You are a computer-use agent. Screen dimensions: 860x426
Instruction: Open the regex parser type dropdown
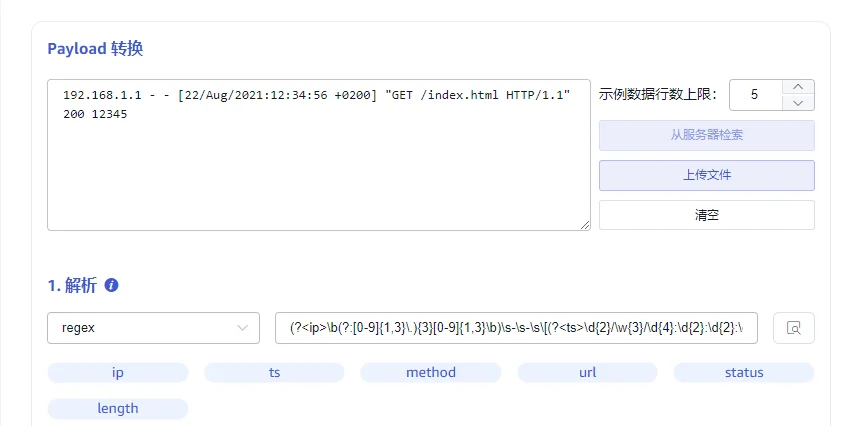(154, 328)
